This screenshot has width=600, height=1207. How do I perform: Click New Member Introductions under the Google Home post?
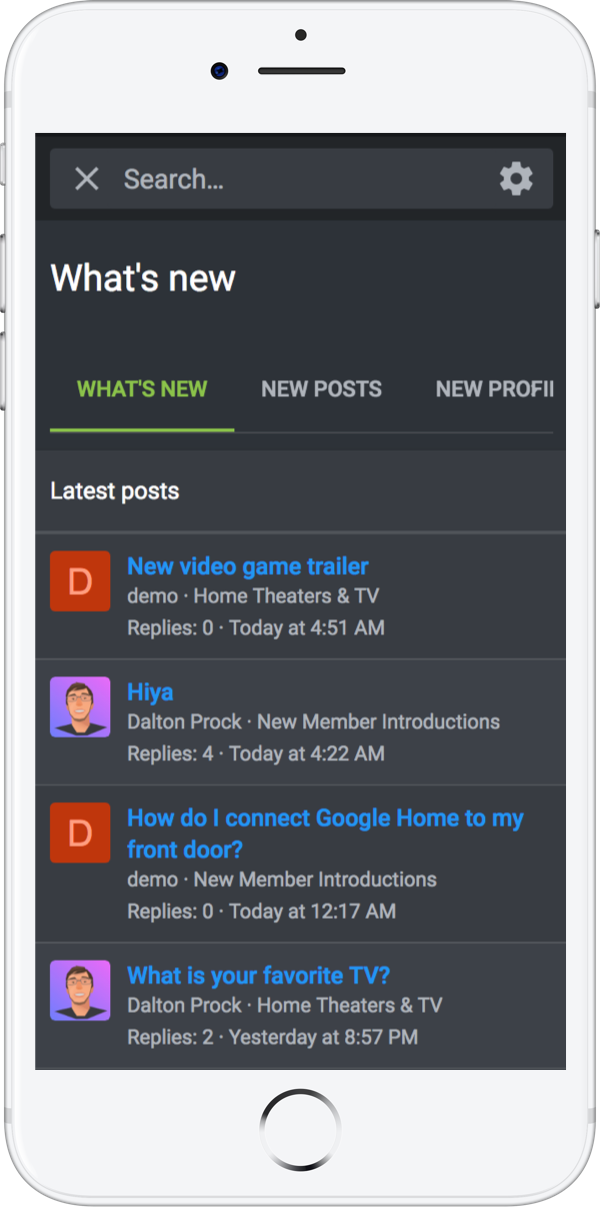[x=314, y=880]
